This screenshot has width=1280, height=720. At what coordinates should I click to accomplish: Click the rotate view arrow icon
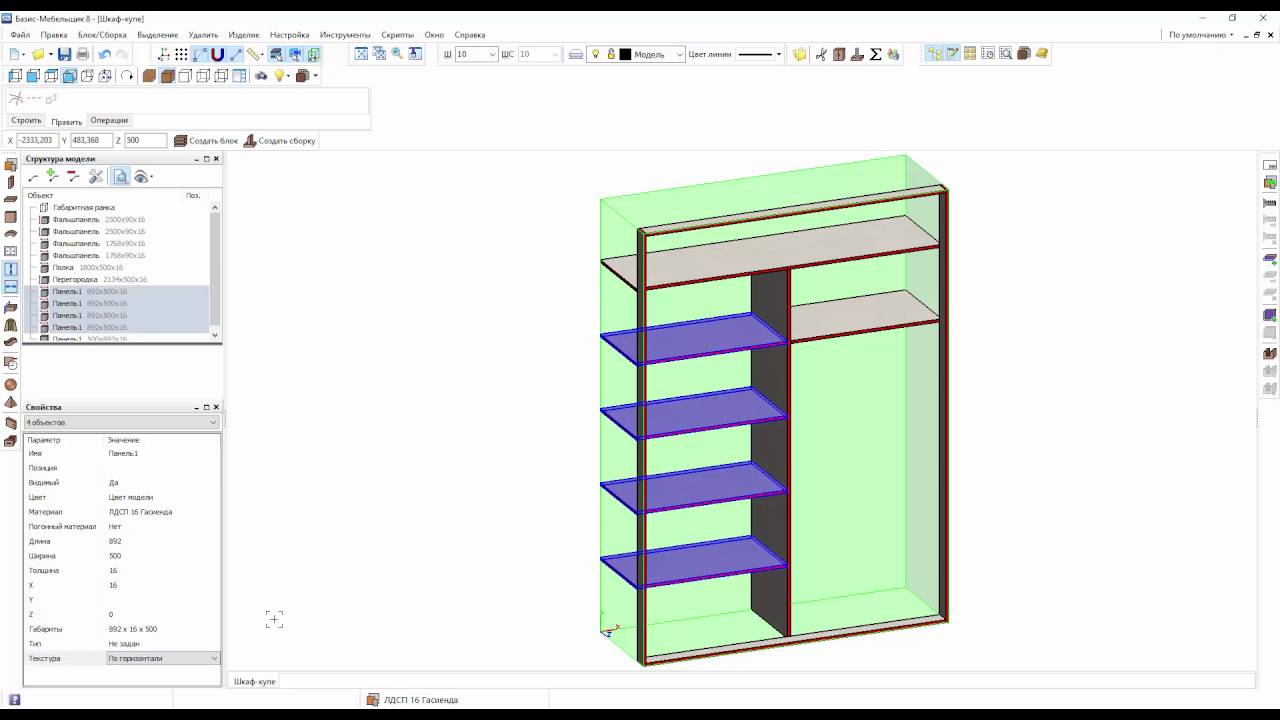point(127,76)
